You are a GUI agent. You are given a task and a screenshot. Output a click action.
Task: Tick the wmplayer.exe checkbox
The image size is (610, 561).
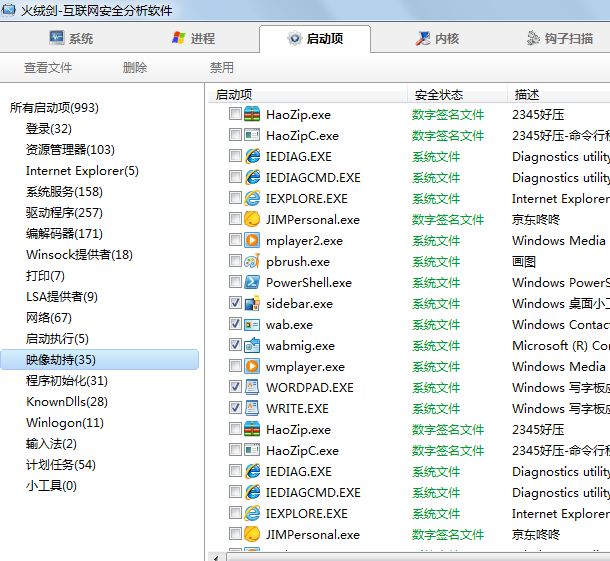click(235, 366)
